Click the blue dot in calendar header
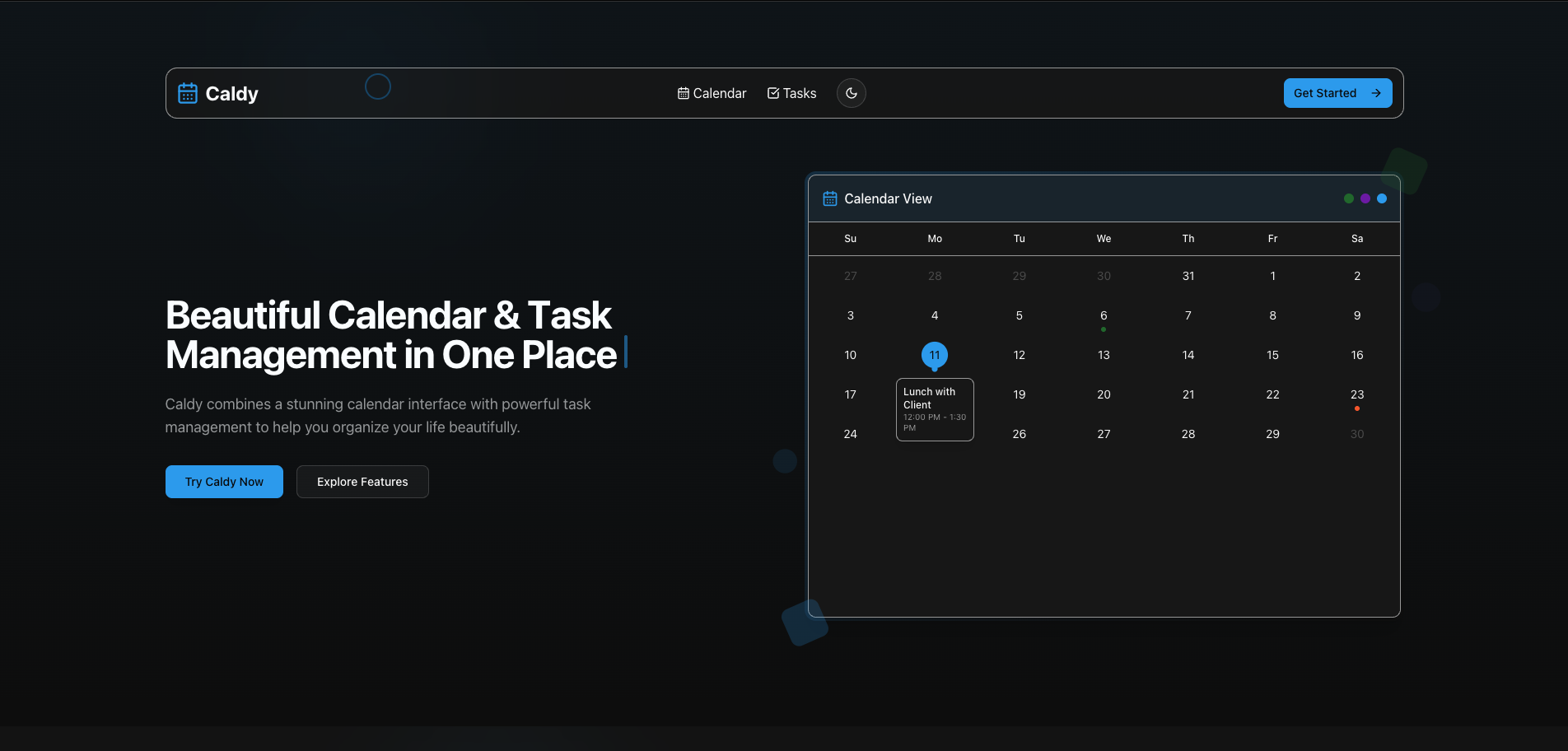The width and height of the screenshot is (1568, 751). (x=1381, y=198)
